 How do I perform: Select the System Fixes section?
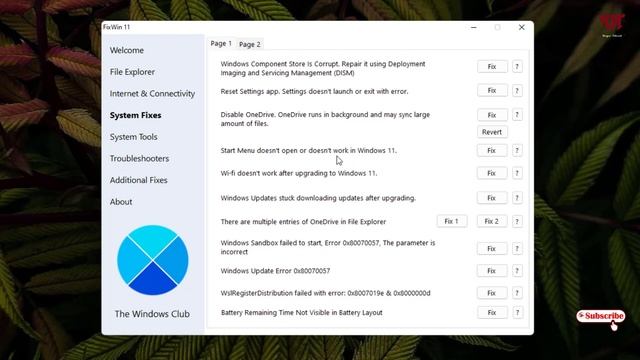136,115
